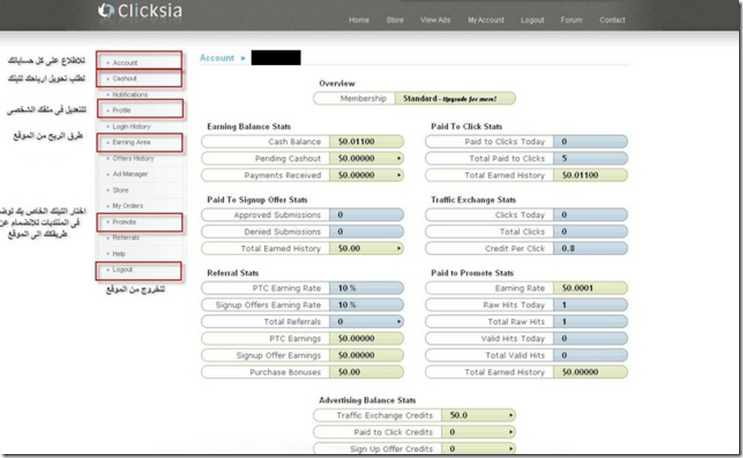Expand Signup Offer Total Earned History arrow
Image resolution: width=743 pixels, height=458 pixels.
(399, 249)
